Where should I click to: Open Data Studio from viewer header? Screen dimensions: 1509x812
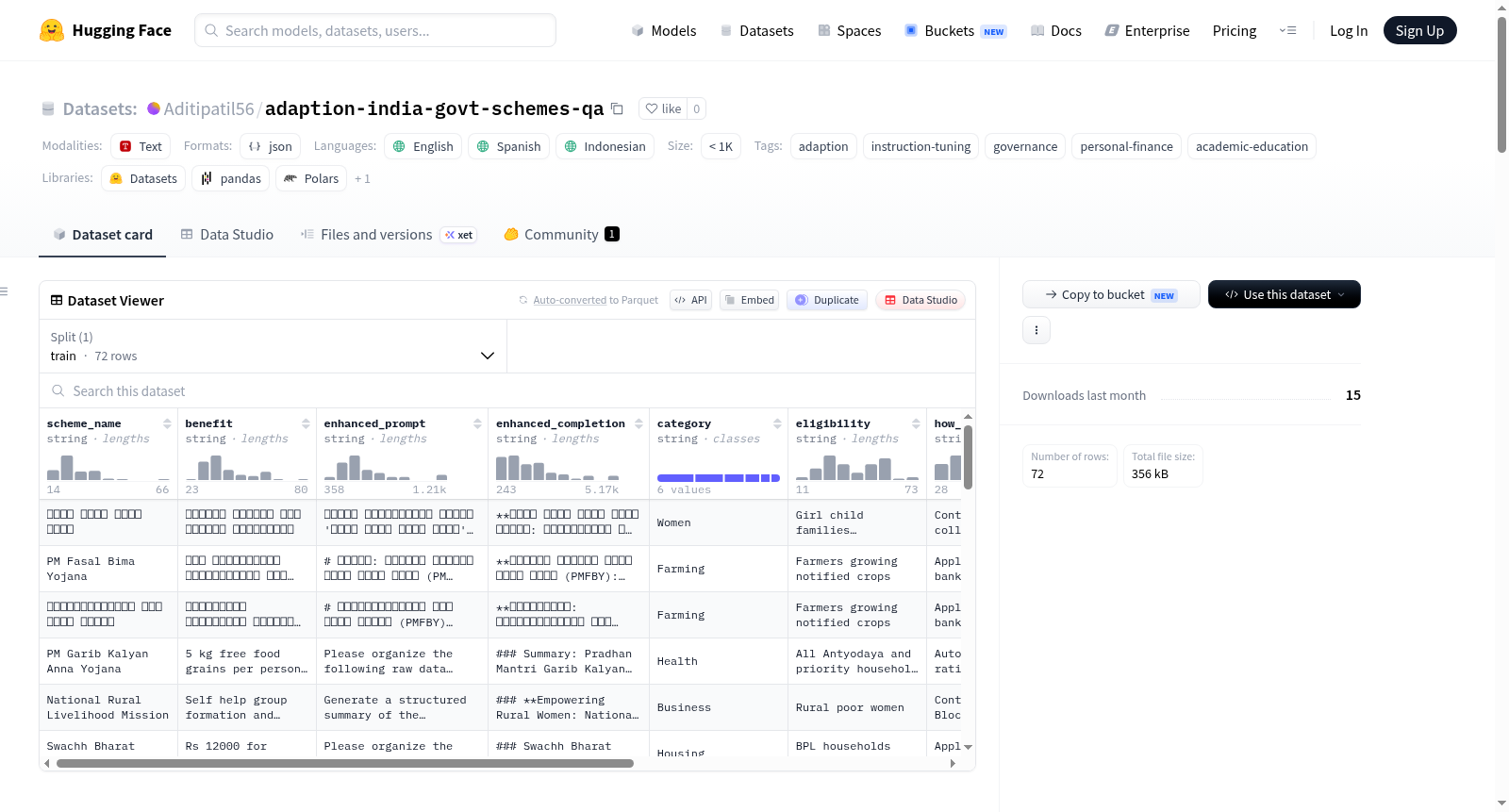coord(920,300)
